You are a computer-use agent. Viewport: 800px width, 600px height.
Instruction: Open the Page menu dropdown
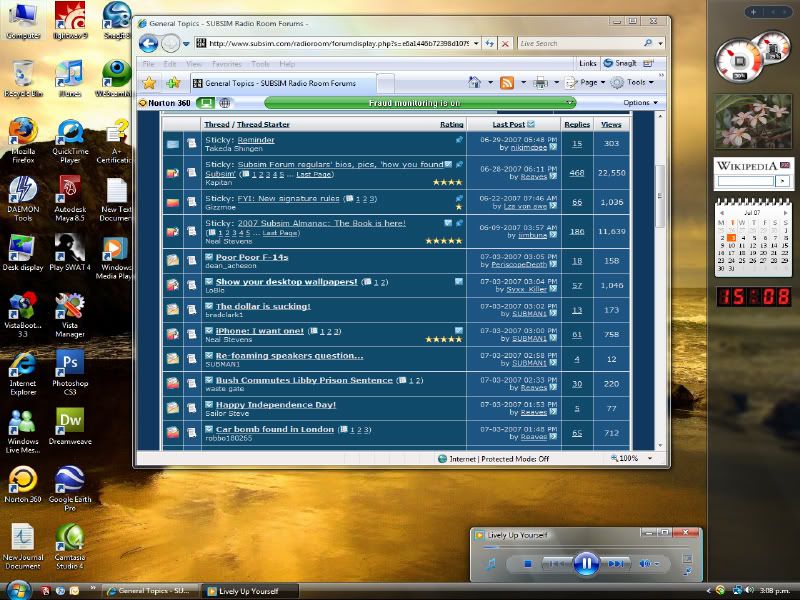585,82
